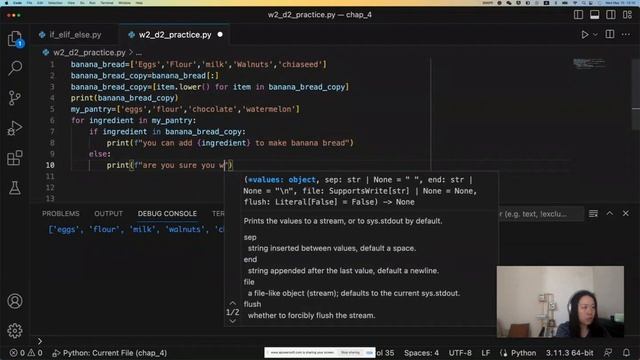
Task: Open Customize Layout icon
Action: click(627, 15)
